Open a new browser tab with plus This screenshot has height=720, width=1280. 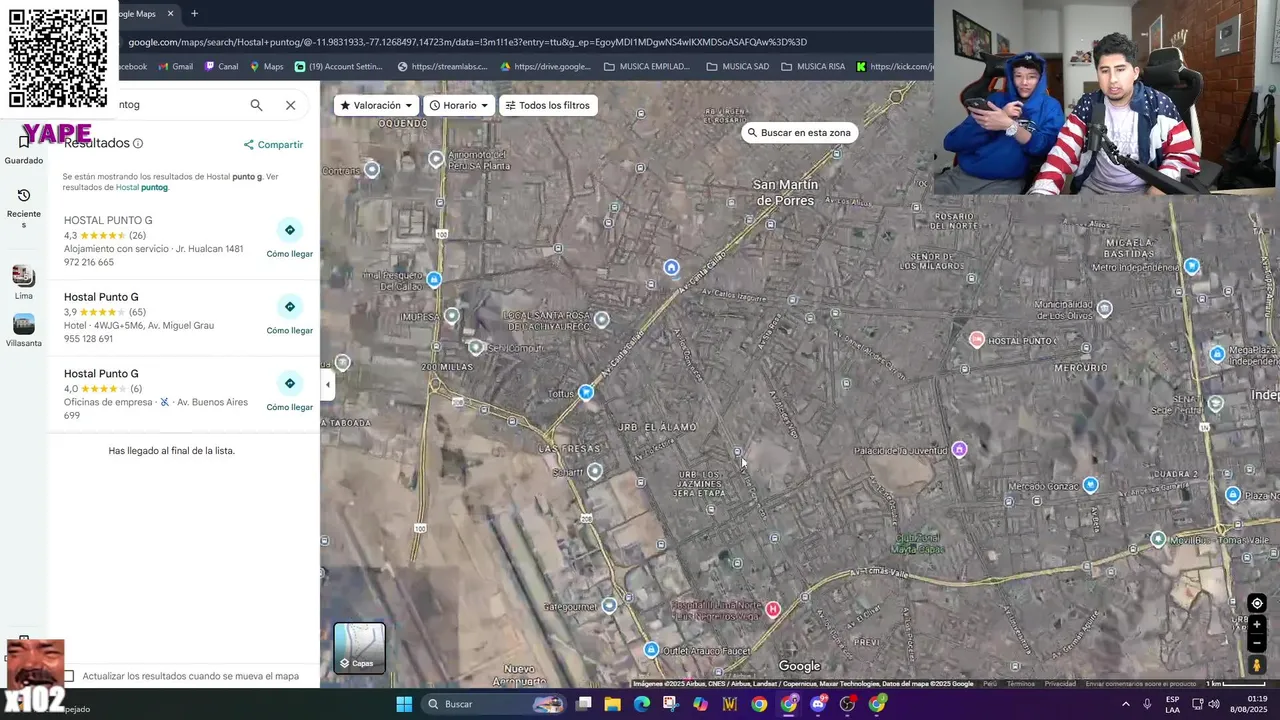click(194, 14)
